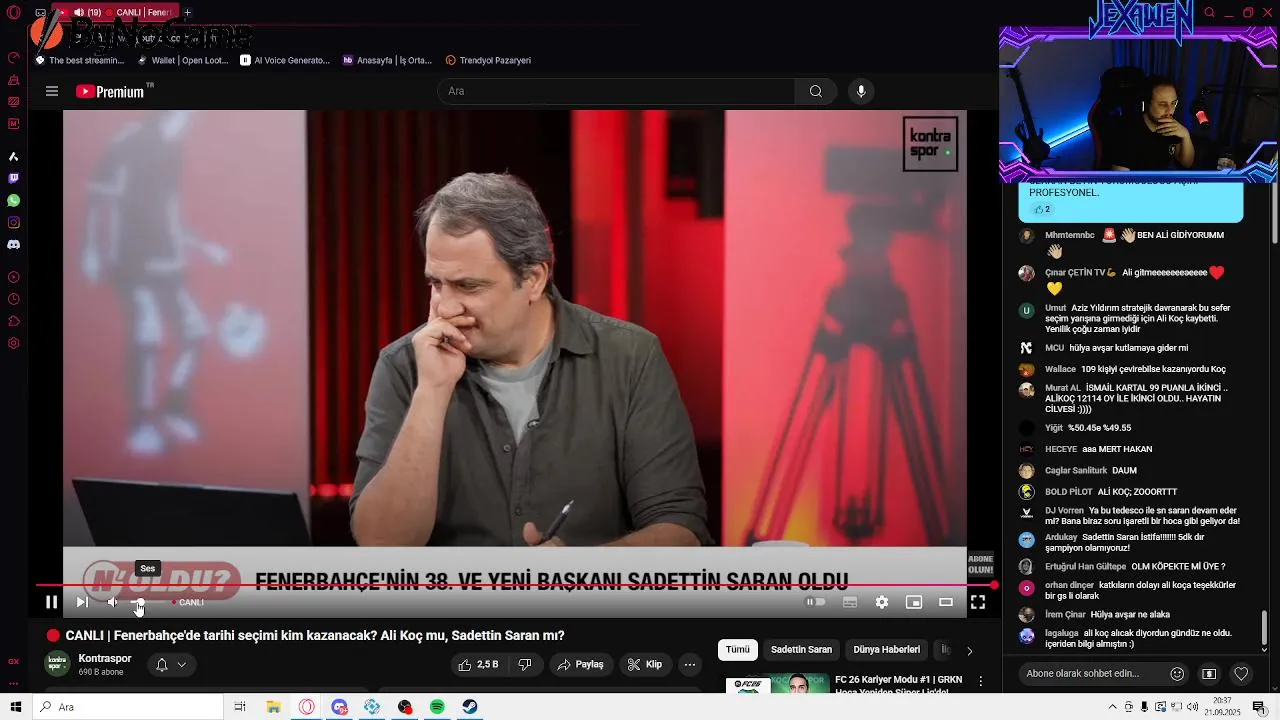Open the Windows notification center

click(x=1260, y=707)
